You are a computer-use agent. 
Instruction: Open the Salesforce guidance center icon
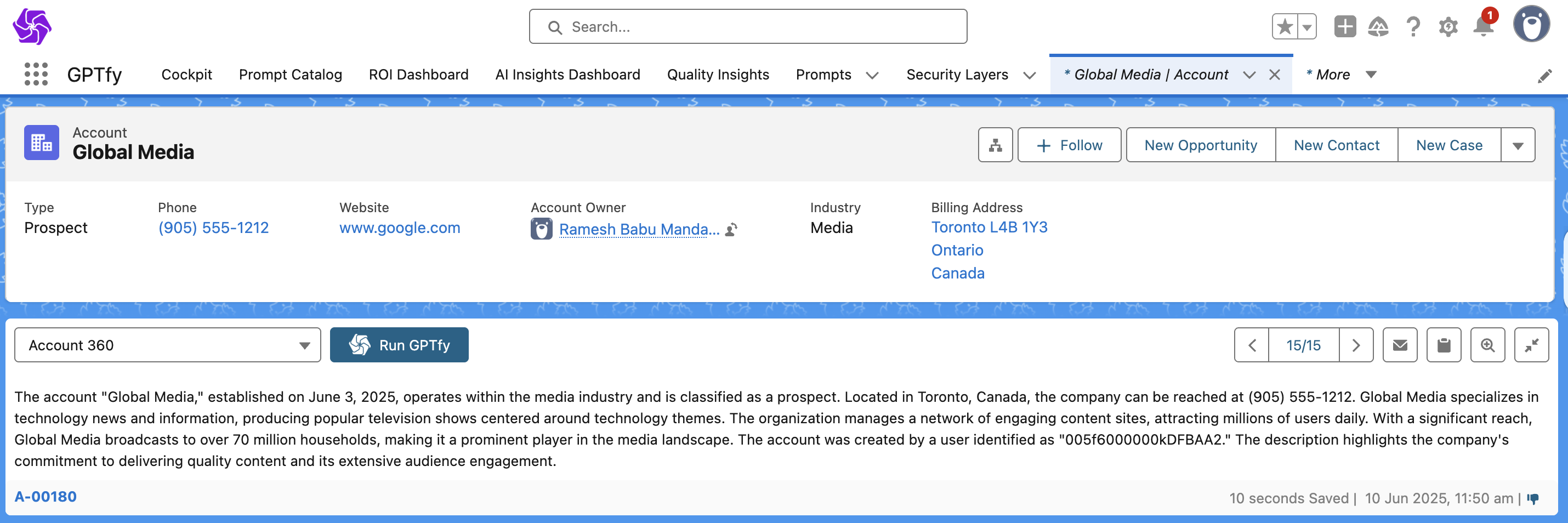tap(1378, 27)
